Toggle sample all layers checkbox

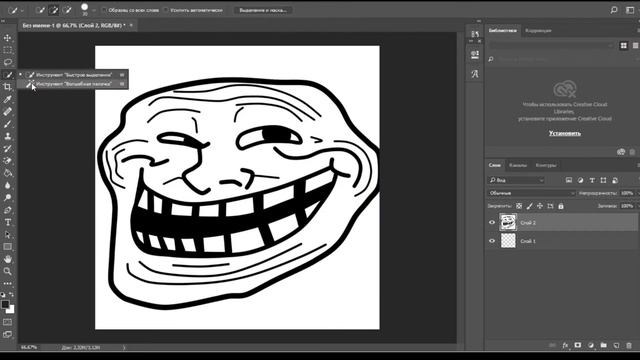coord(105,10)
